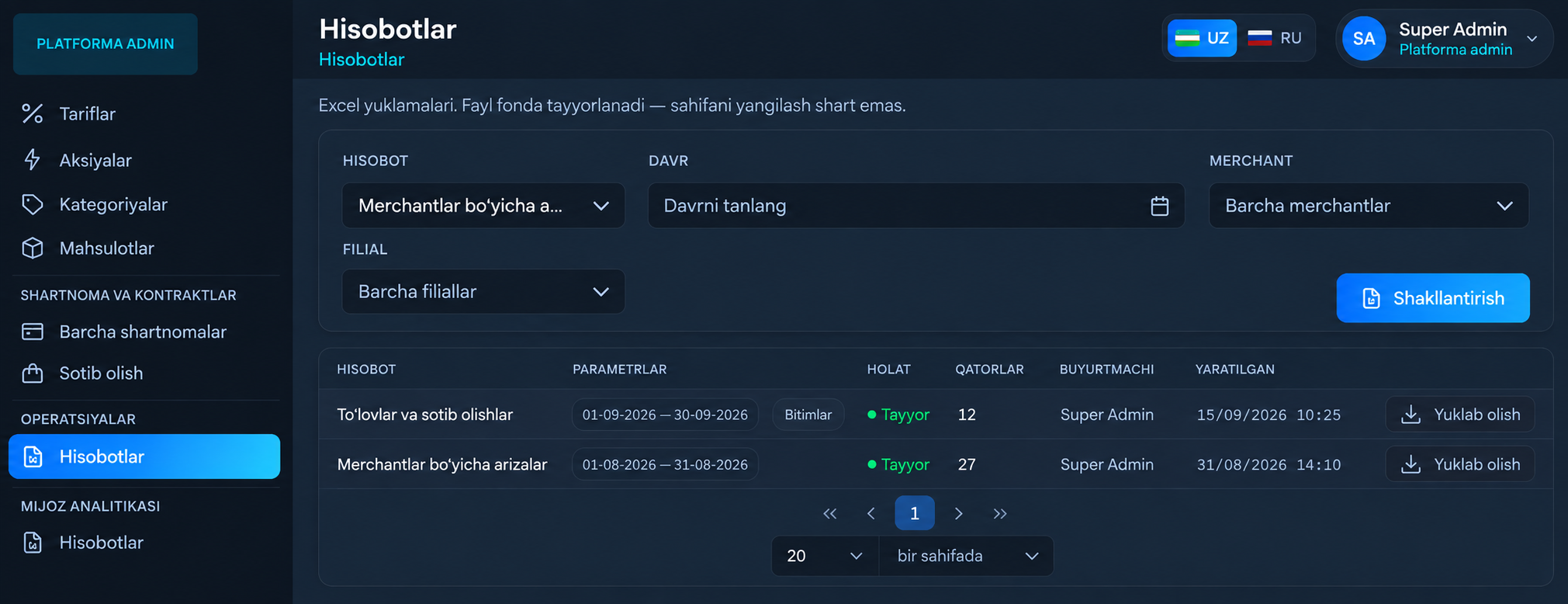Screen dimensions: 1568x604
Task: Download the Merchantlar bo'yicha arizalar report
Action: (1460, 464)
